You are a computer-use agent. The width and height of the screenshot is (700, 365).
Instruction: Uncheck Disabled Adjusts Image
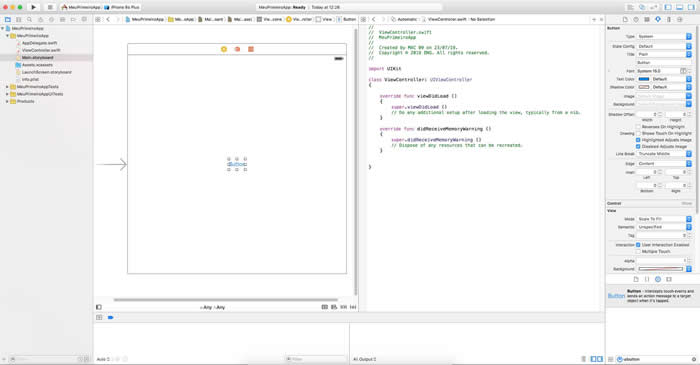(638, 146)
